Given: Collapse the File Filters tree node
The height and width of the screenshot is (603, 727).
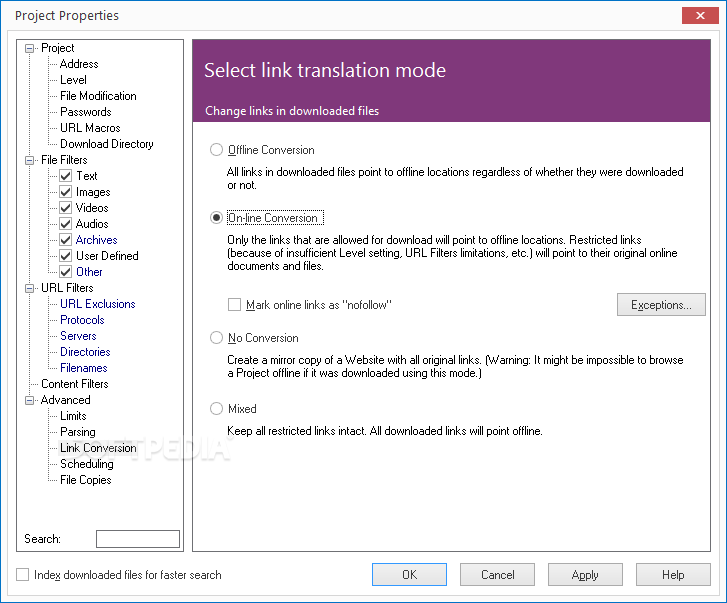Looking at the screenshot, I should 30,160.
